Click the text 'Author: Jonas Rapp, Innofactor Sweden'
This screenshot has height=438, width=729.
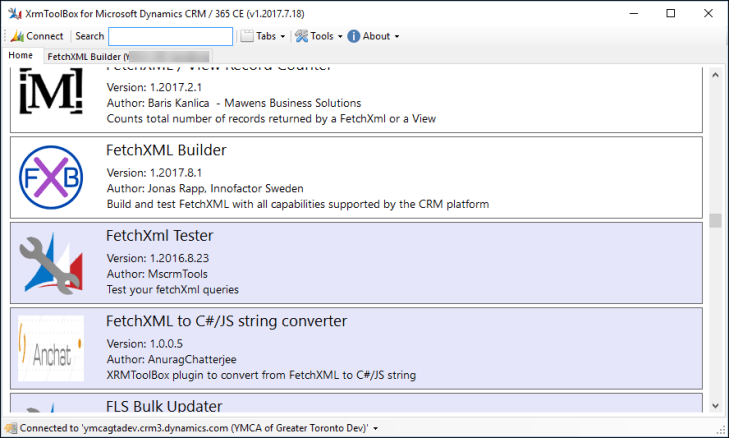pyautogui.click(x=205, y=188)
